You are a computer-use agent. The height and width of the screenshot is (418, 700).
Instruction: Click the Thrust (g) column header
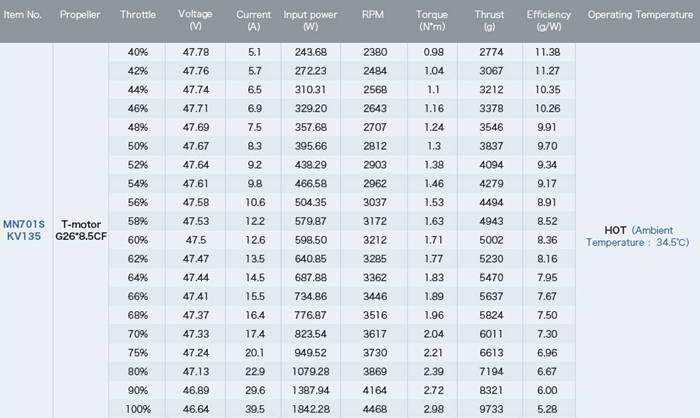pyautogui.click(x=491, y=21)
